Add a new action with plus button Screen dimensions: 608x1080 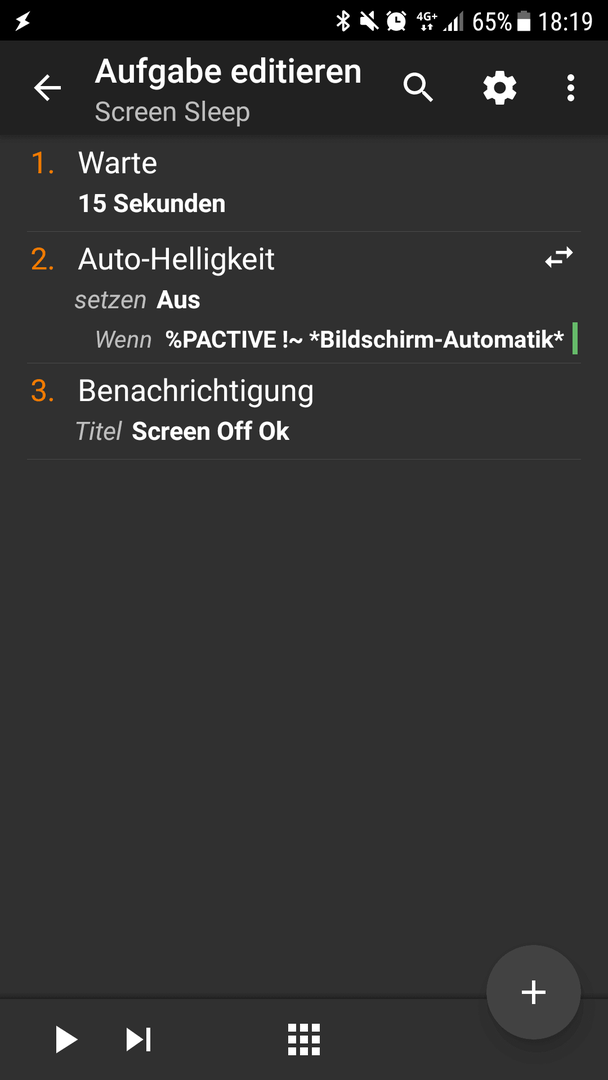(x=533, y=992)
